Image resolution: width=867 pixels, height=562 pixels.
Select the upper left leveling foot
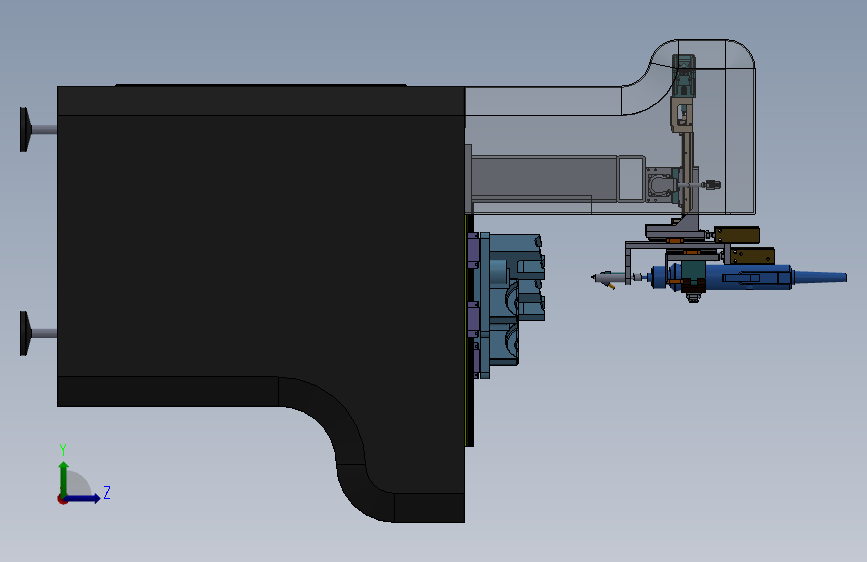click(37, 129)
